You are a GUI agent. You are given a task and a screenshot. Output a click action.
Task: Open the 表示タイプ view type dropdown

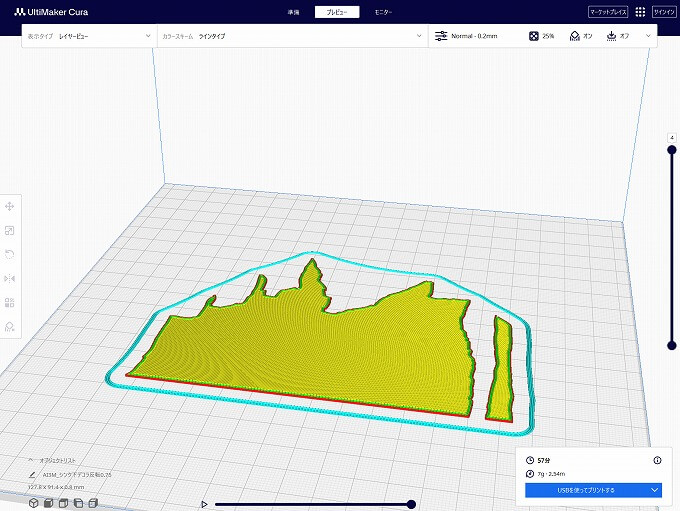coord(89,36)
